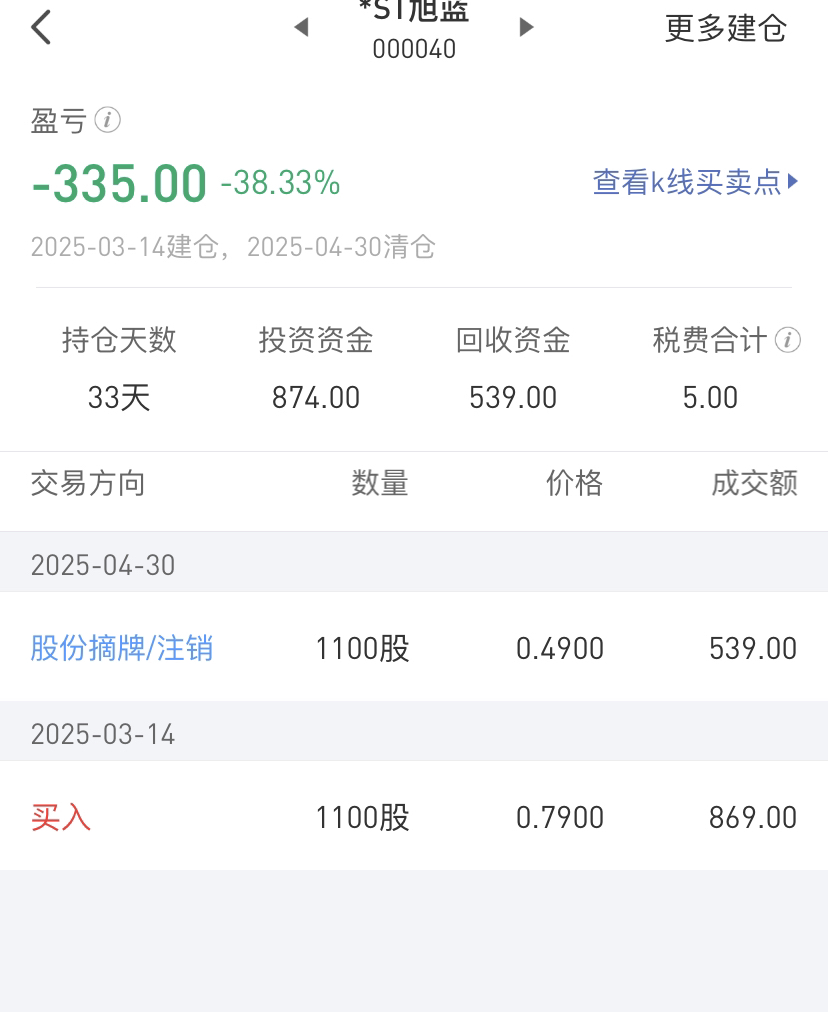
Task: Tap 价格 column header
Action: pyautogui.click(x=574, y=483)
